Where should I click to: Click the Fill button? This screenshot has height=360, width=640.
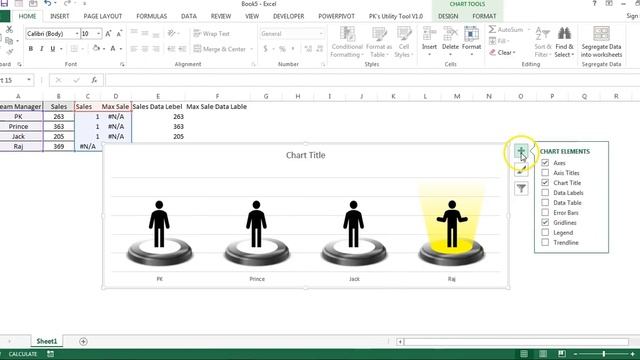pyautogui.click(x=499, y=41)
